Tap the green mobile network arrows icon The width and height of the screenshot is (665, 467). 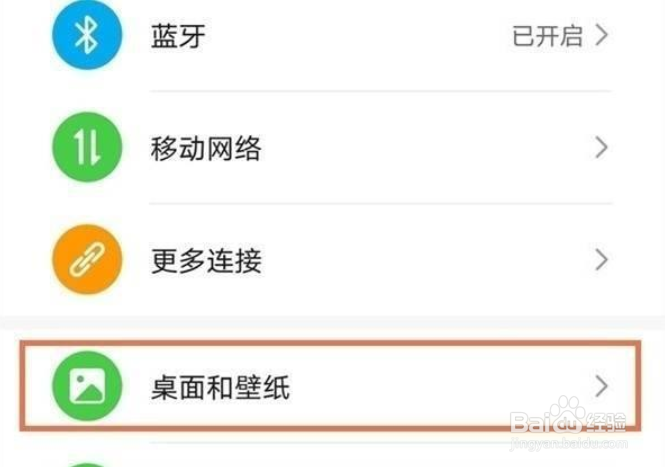point(87,149)
